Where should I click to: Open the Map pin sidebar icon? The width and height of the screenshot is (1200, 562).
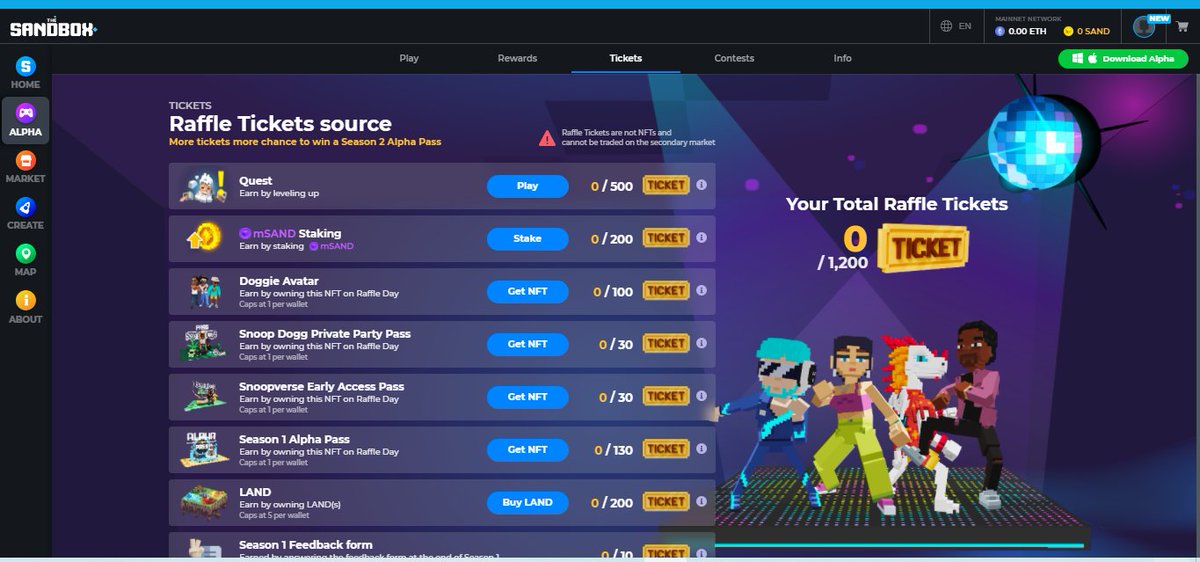click(x=25, y=253)
